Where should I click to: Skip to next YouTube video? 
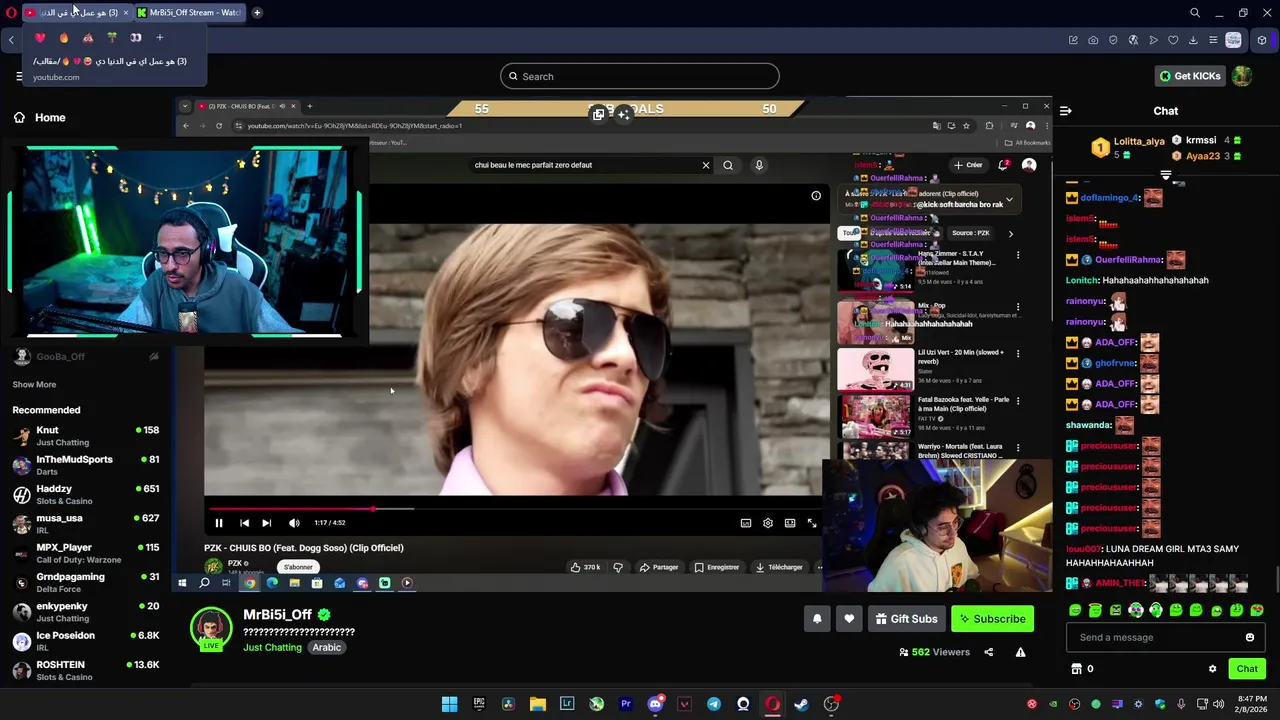(266, 523)
